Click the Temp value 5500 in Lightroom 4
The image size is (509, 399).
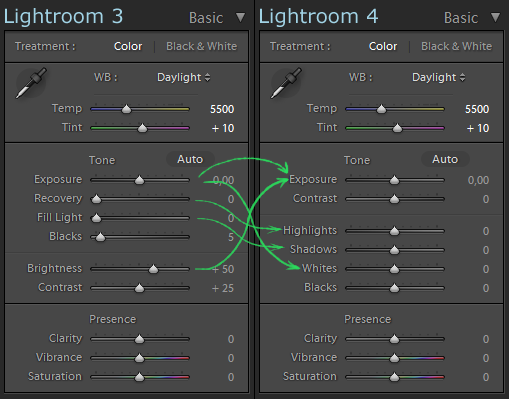coord(477,109)
